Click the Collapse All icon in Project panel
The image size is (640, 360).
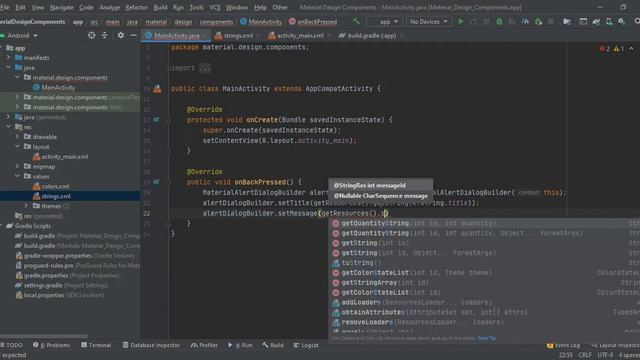point(104,36)
